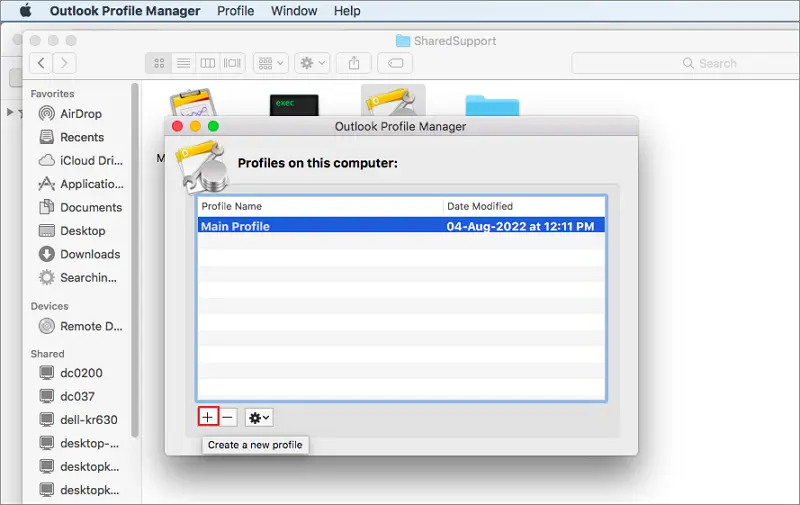Screen dimensions: 800x505
Task: Click the Applications sidebar icon
Action: [x=46, y=184]
